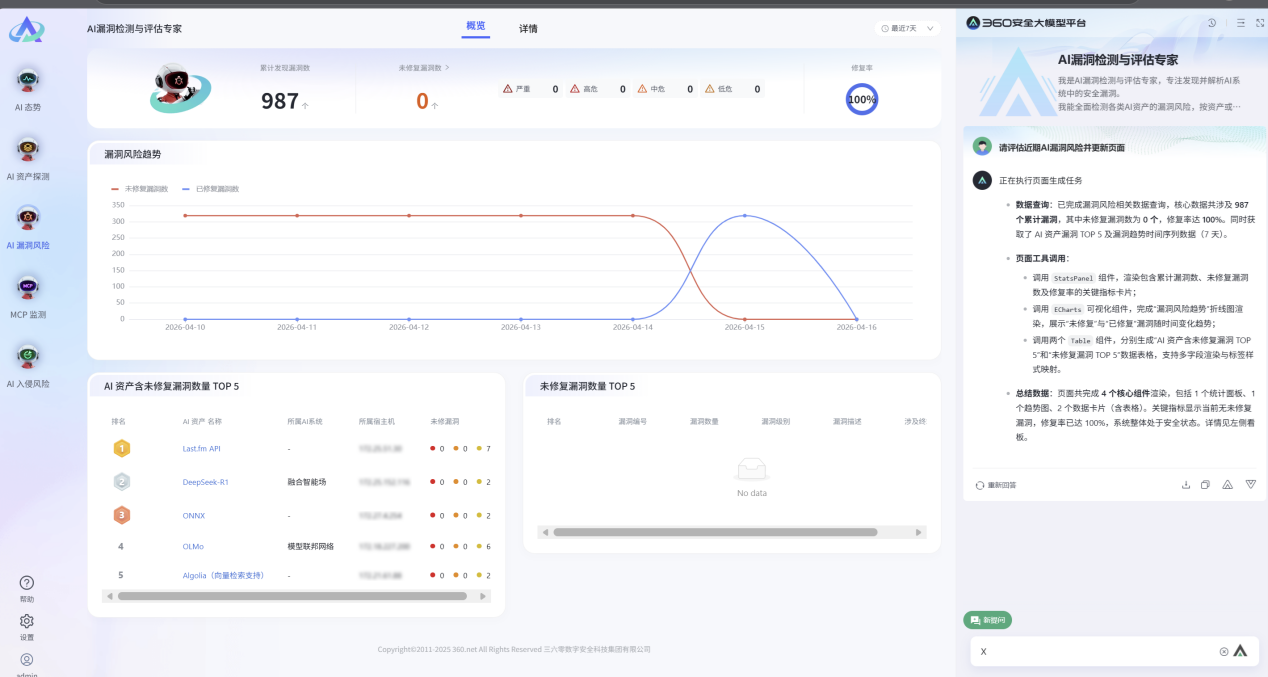Image resolution: width=1268 pixels, height=677 pixels.
Task: Click the chat history clock icon
Action: click(1212, 23)
